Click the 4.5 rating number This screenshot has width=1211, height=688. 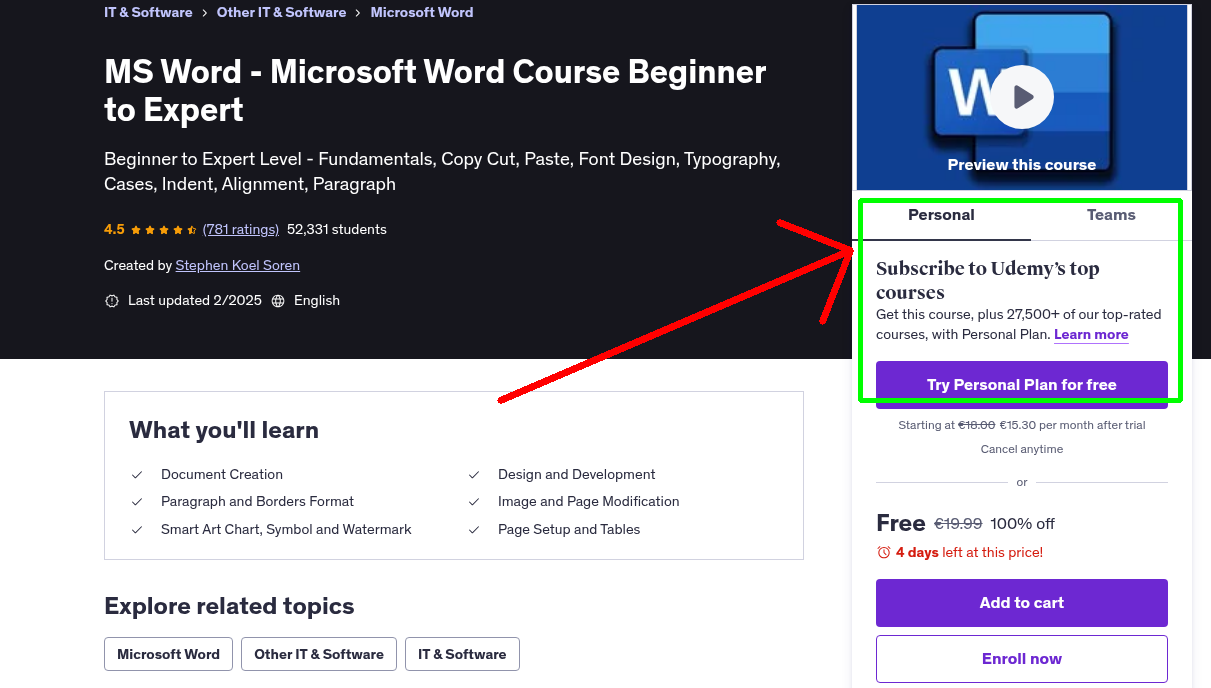point(114,229)
